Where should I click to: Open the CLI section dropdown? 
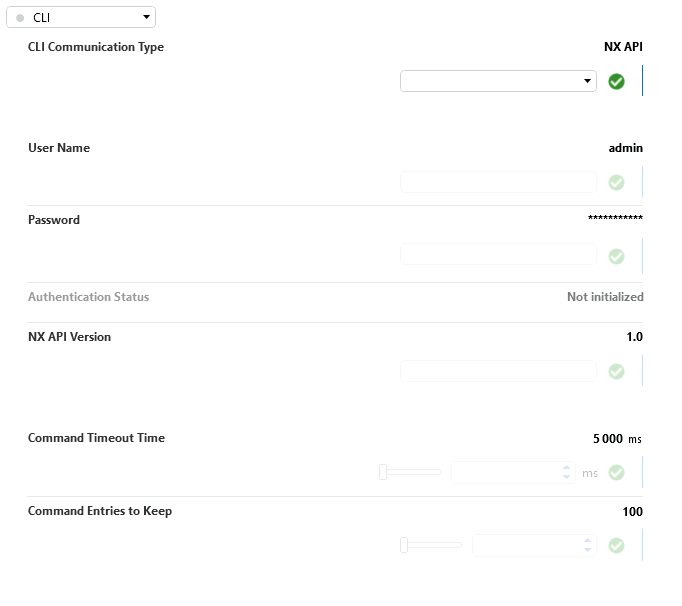[x=81, y=17]
